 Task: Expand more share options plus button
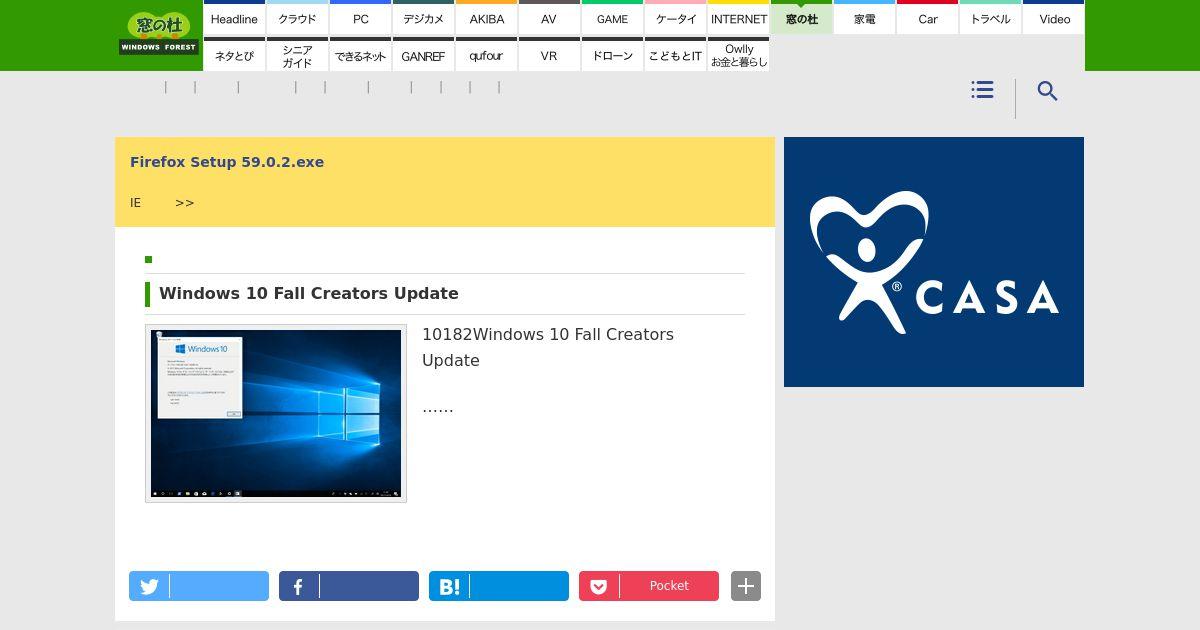pyautogui.click(x=746, y=586)
